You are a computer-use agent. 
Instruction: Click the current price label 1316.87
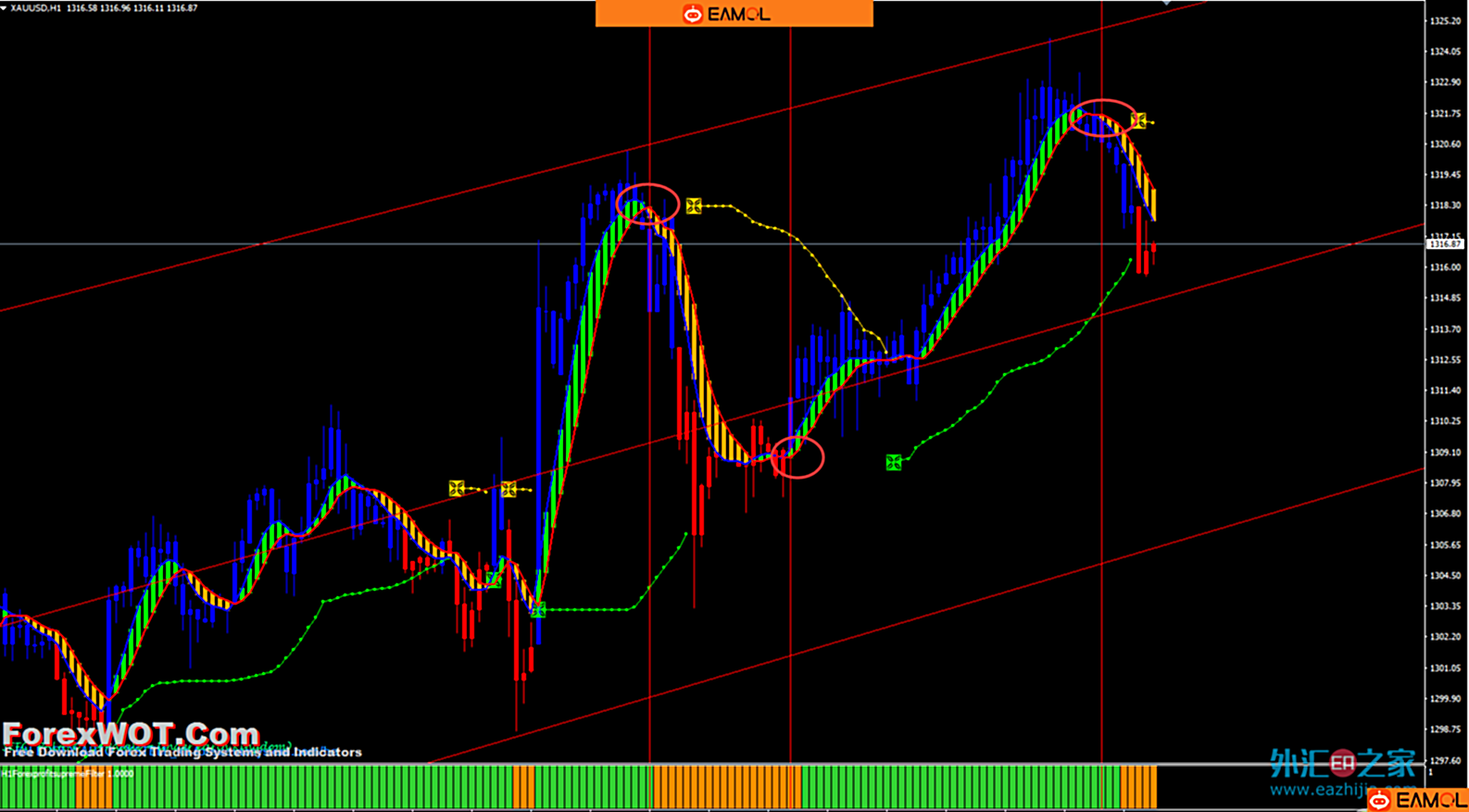click(1444, 244)
